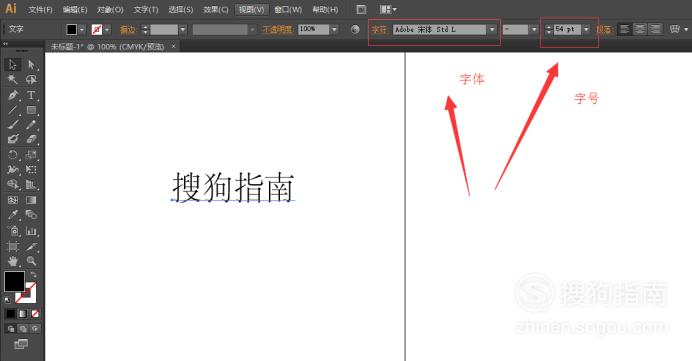Viewport: 692px width, 361px height.
Task: Select the Free Transform tool
Action: [31, 169]
